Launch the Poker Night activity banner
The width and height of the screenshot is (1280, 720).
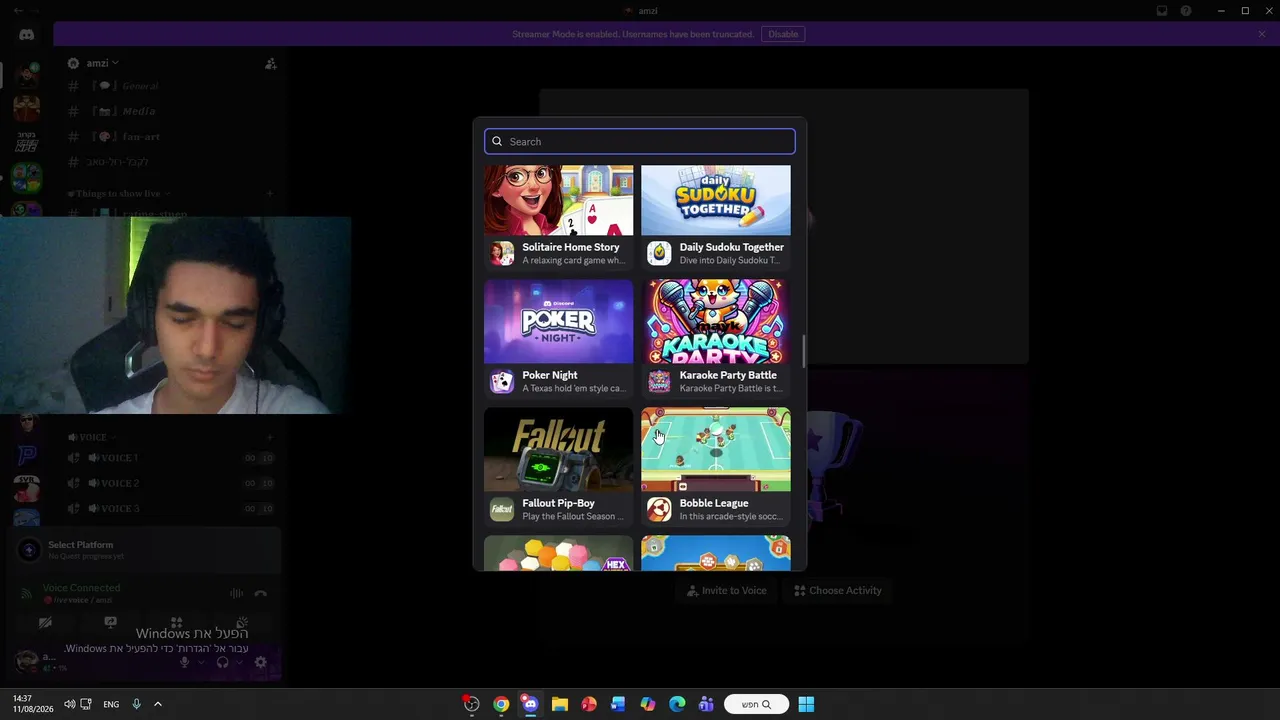coord(558,321)
